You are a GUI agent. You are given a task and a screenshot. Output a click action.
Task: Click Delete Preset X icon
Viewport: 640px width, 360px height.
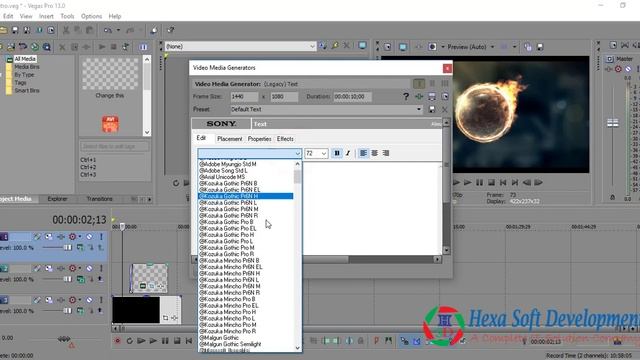[444, 109]
